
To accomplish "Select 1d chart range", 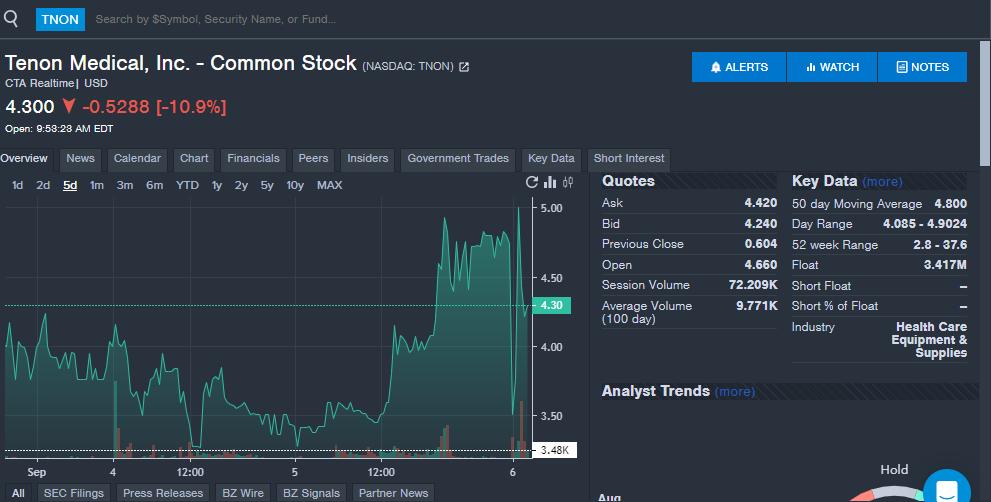I will (x=18, y=185).
